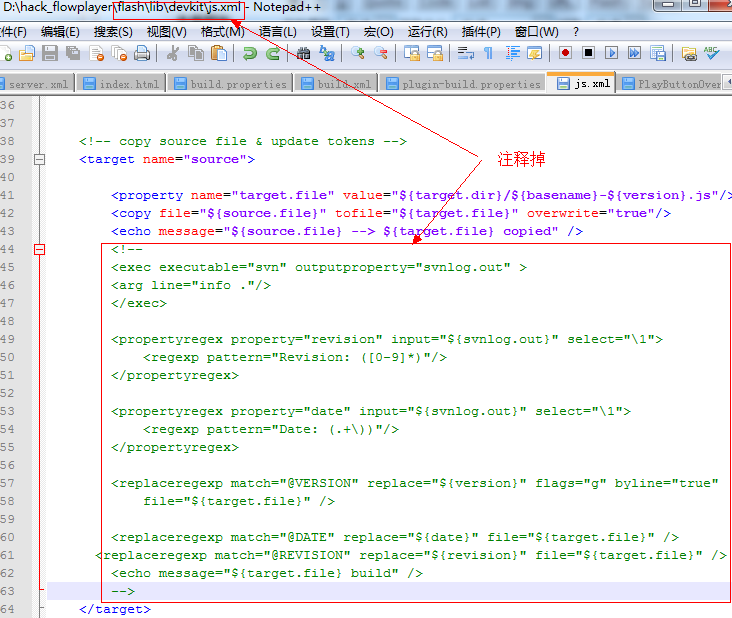
Task: Select the js.xml tab
Action: 581,83
